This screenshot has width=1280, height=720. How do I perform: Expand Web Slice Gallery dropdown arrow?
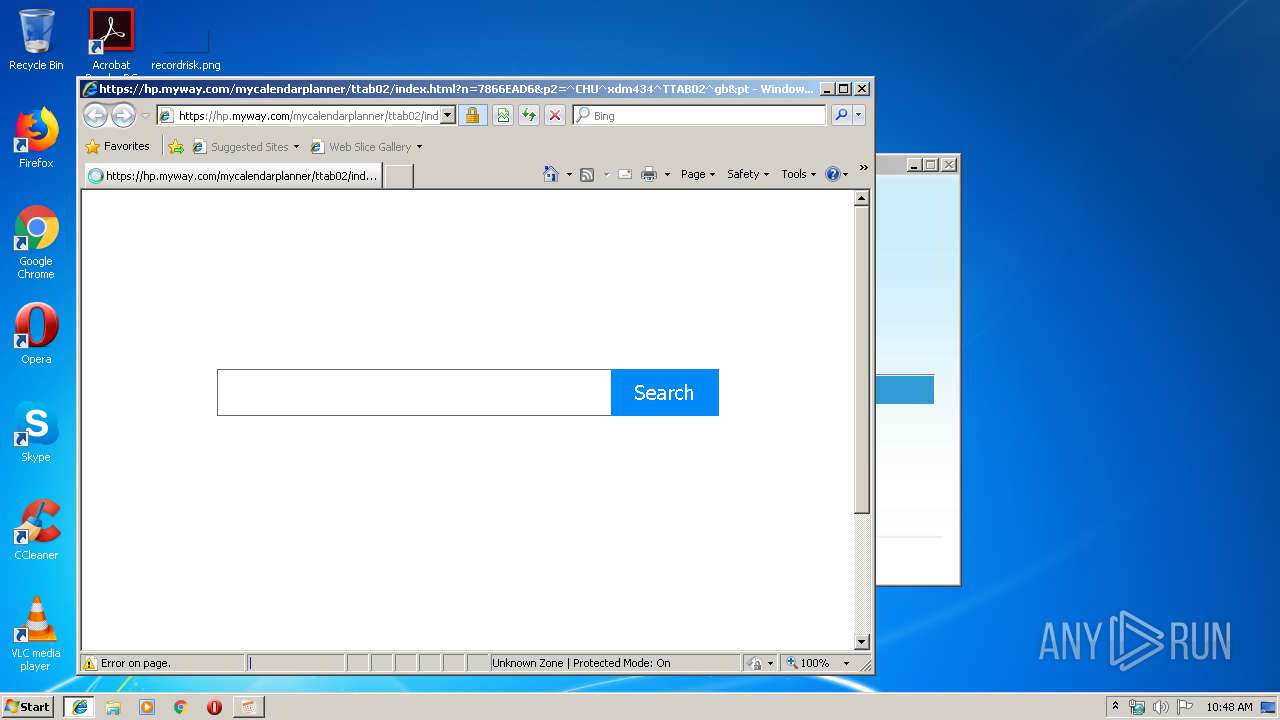pyautogui.click(x=419, y=147)
